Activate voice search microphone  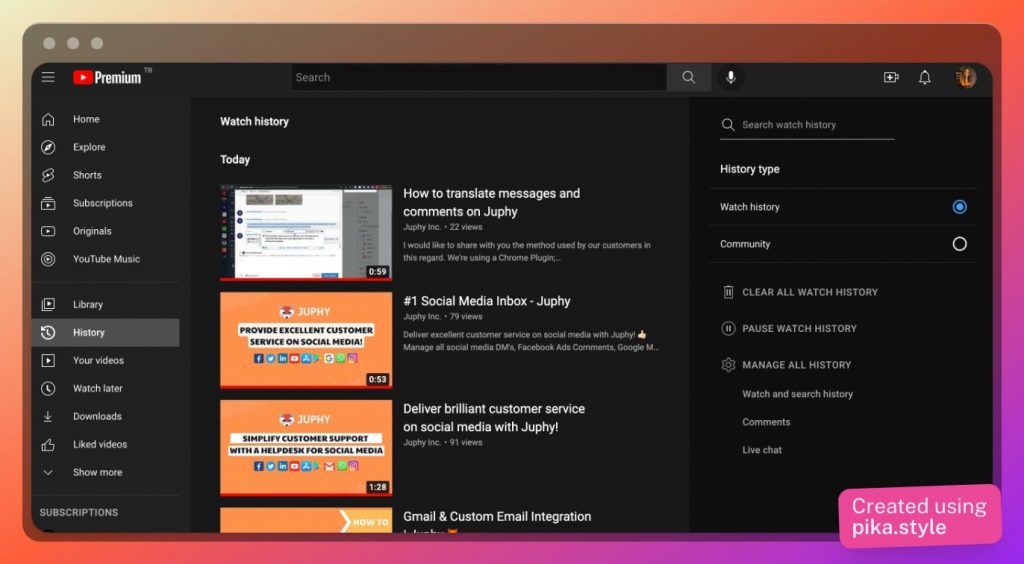pyautogui.click(x=731, y=77)
